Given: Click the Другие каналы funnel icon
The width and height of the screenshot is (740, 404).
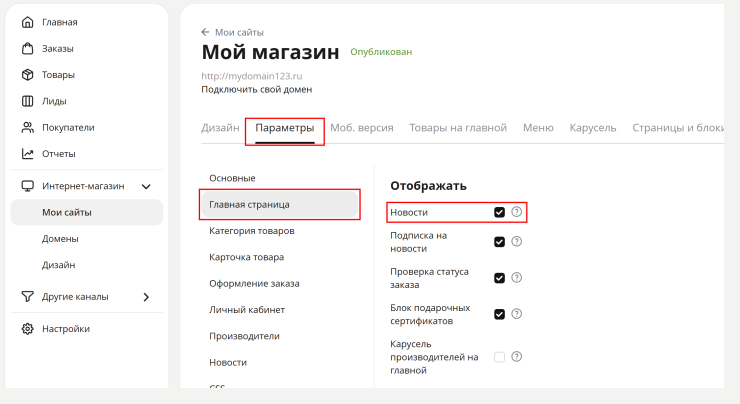Looking at the screenshot, I should [x=28, y=296].
